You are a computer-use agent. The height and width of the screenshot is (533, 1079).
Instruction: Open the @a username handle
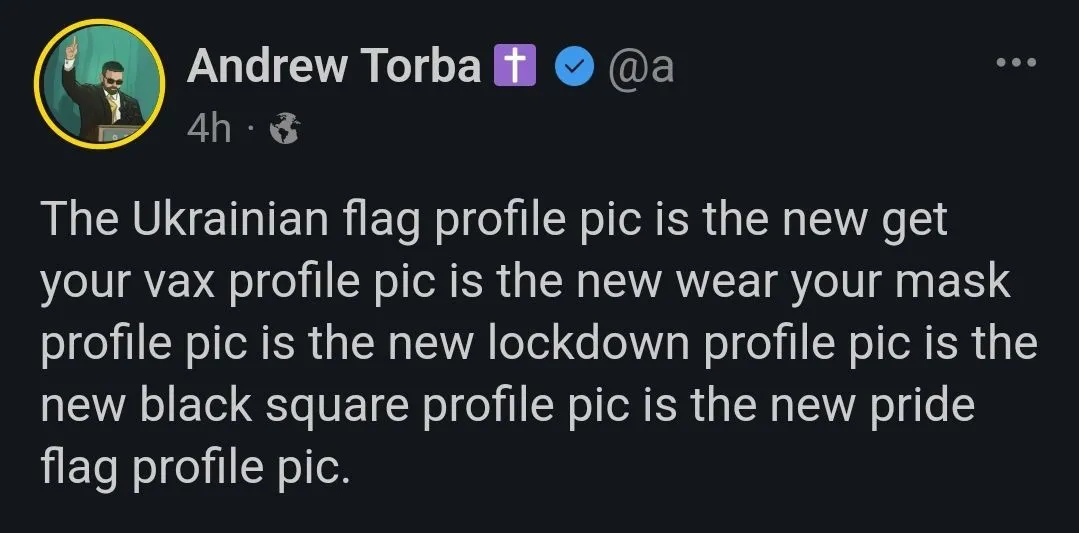641,68
